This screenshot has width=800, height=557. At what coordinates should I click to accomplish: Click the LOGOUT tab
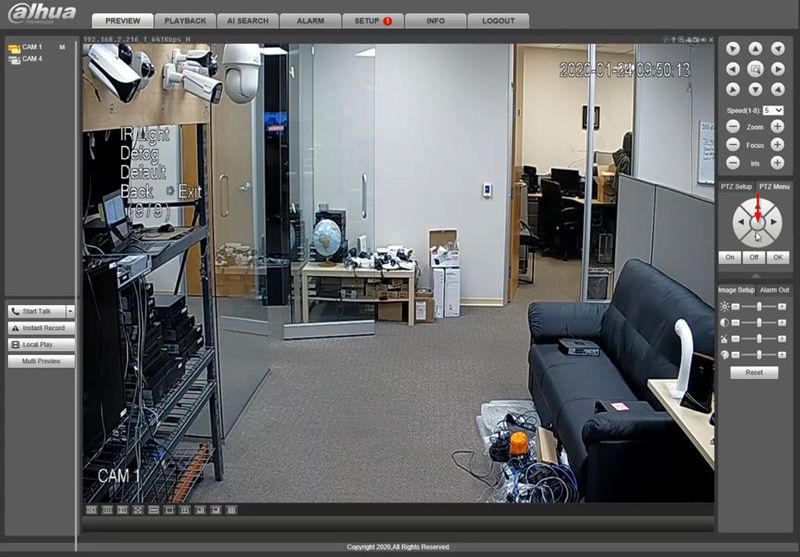498,21
